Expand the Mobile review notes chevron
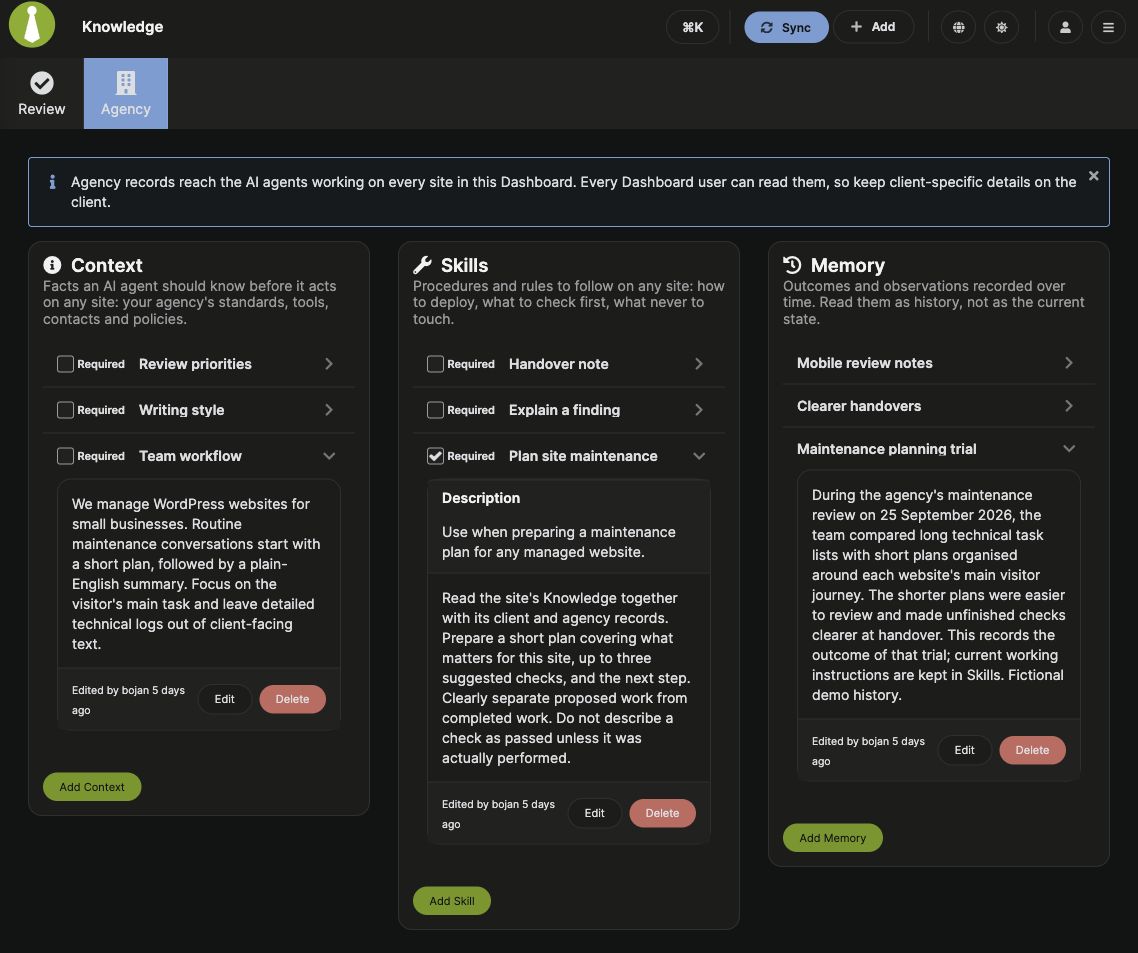Screen dimensions: 1138x953 tap(1068, 363)
